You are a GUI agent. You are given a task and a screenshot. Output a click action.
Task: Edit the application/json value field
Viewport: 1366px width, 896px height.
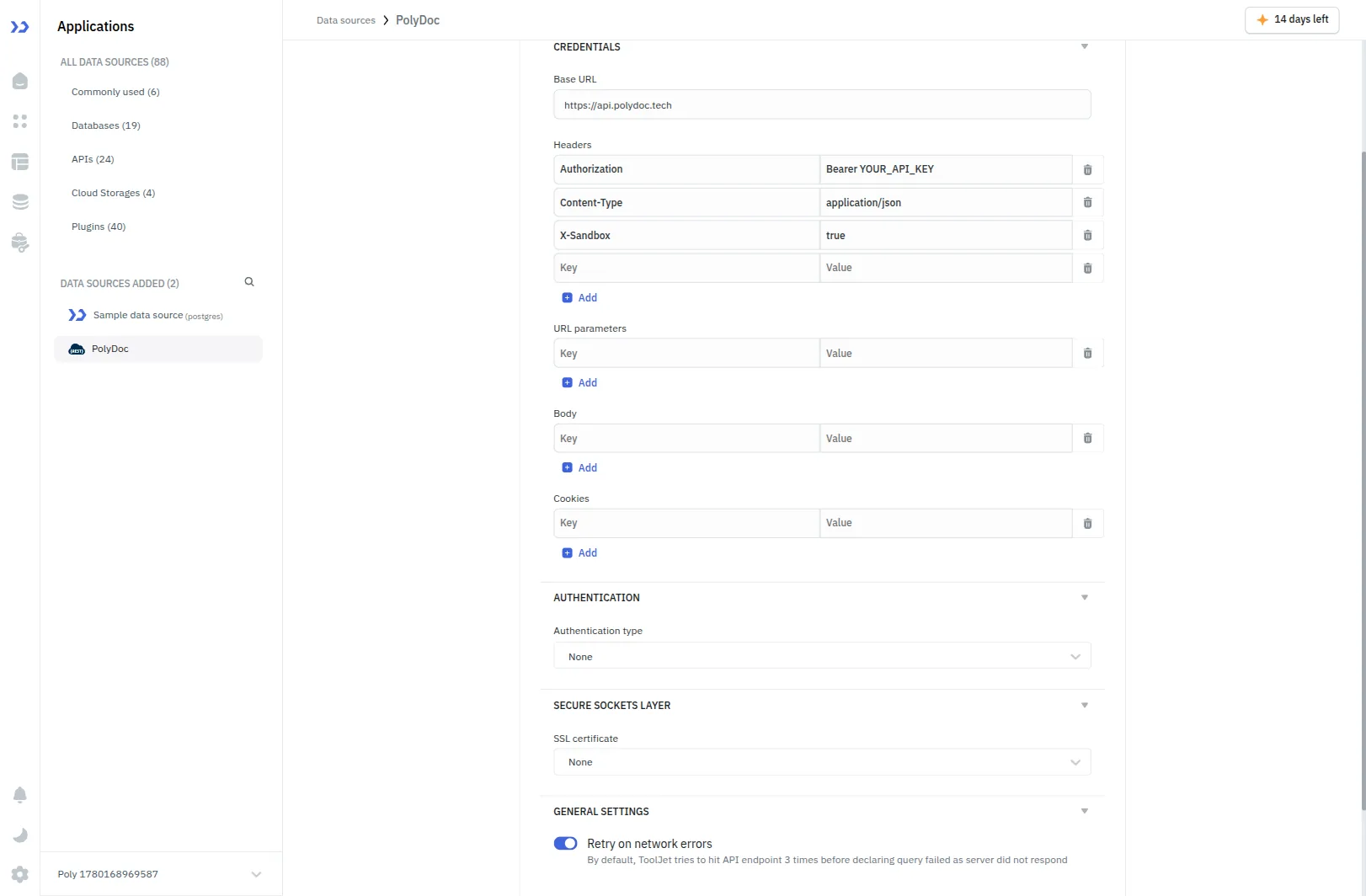(946, 203)
